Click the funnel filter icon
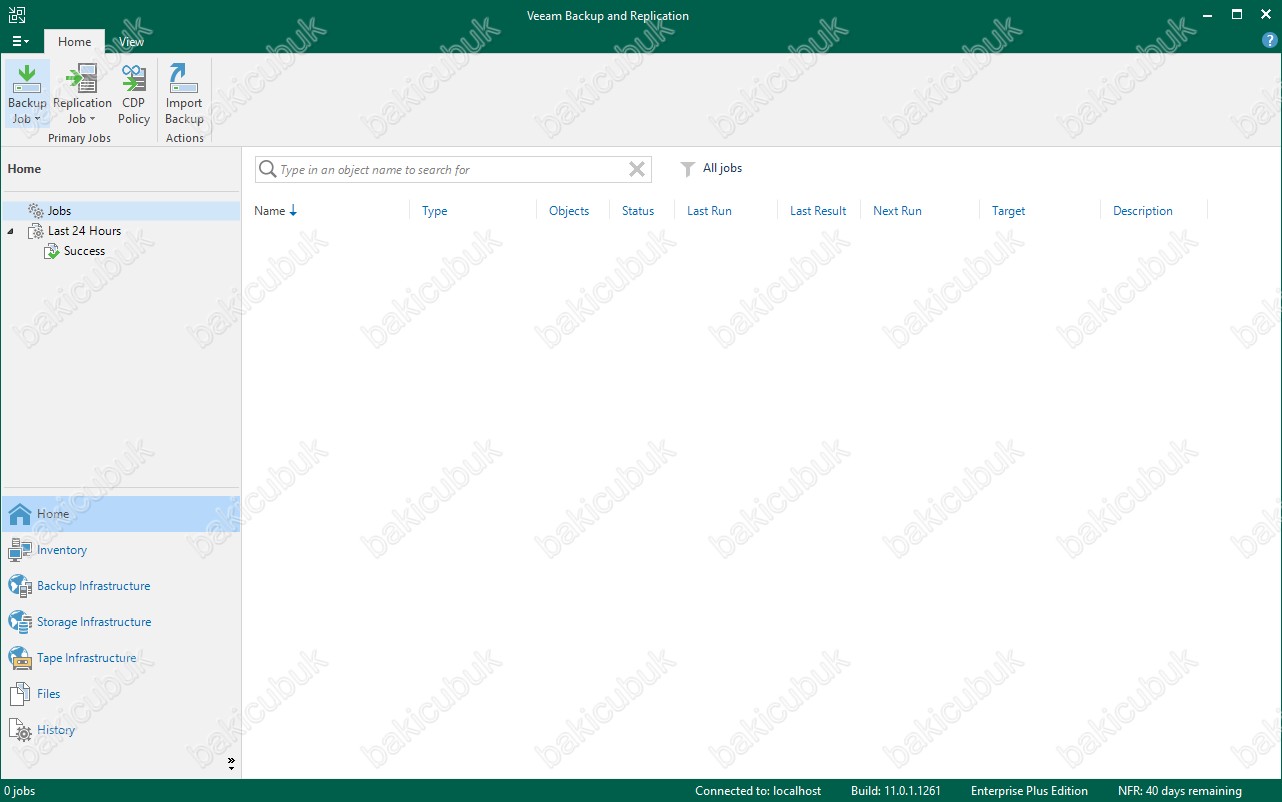The image size is (1282, 802). [688, 170]
